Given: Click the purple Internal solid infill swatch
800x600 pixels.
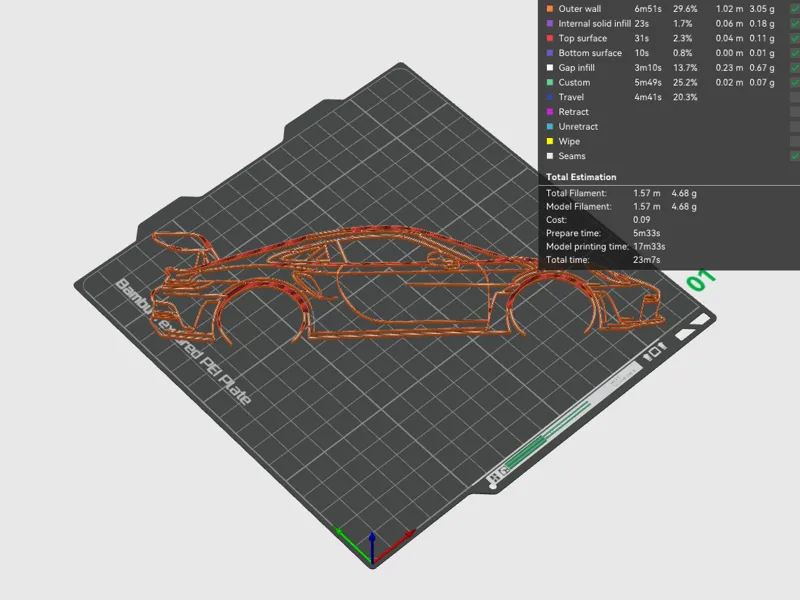Looking at the screenshot, I should click(549, 23).
